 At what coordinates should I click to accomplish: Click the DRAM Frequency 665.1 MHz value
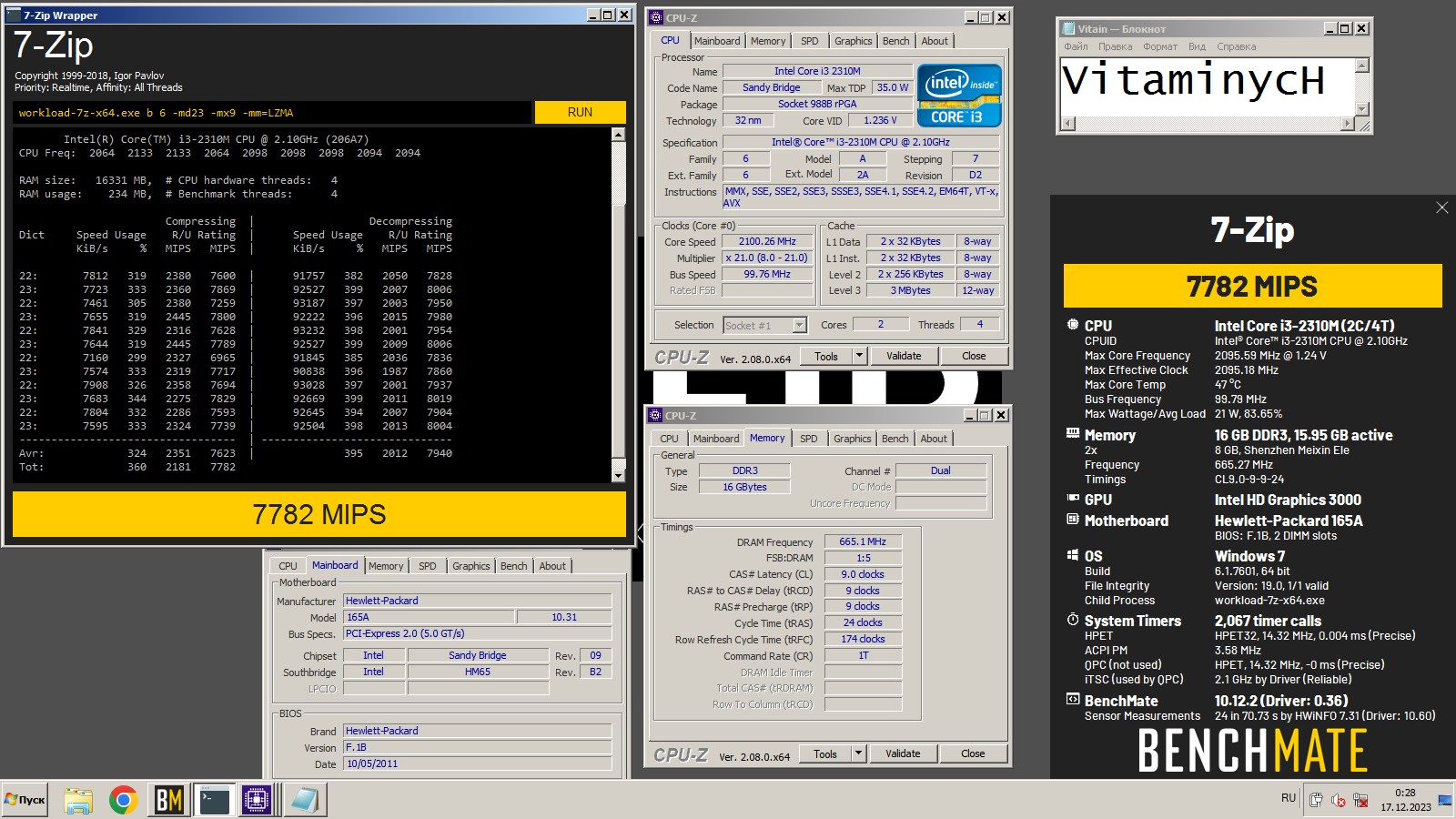point(863,541)
